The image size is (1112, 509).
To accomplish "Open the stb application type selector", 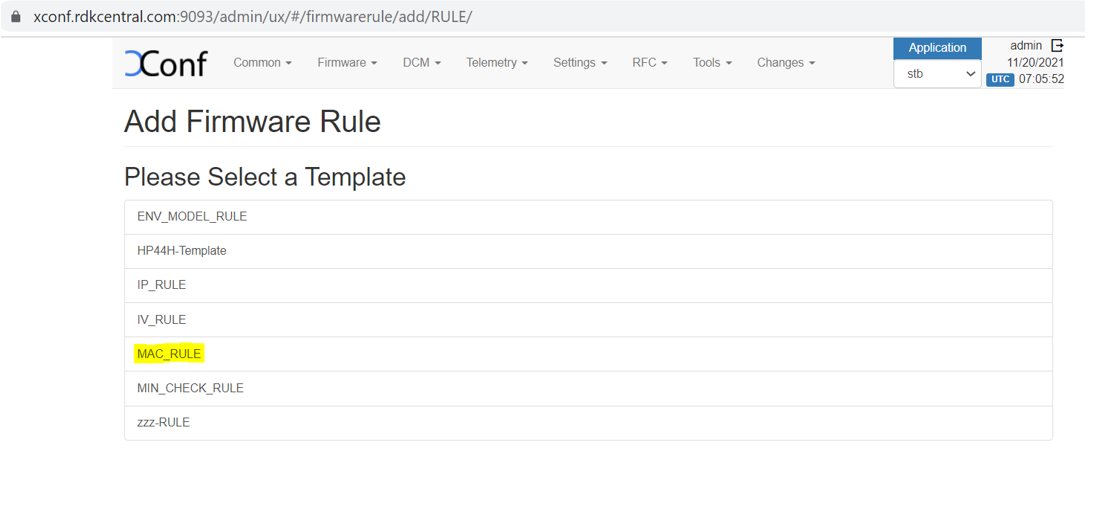I will pyautogui.click(x=937, y=74).
